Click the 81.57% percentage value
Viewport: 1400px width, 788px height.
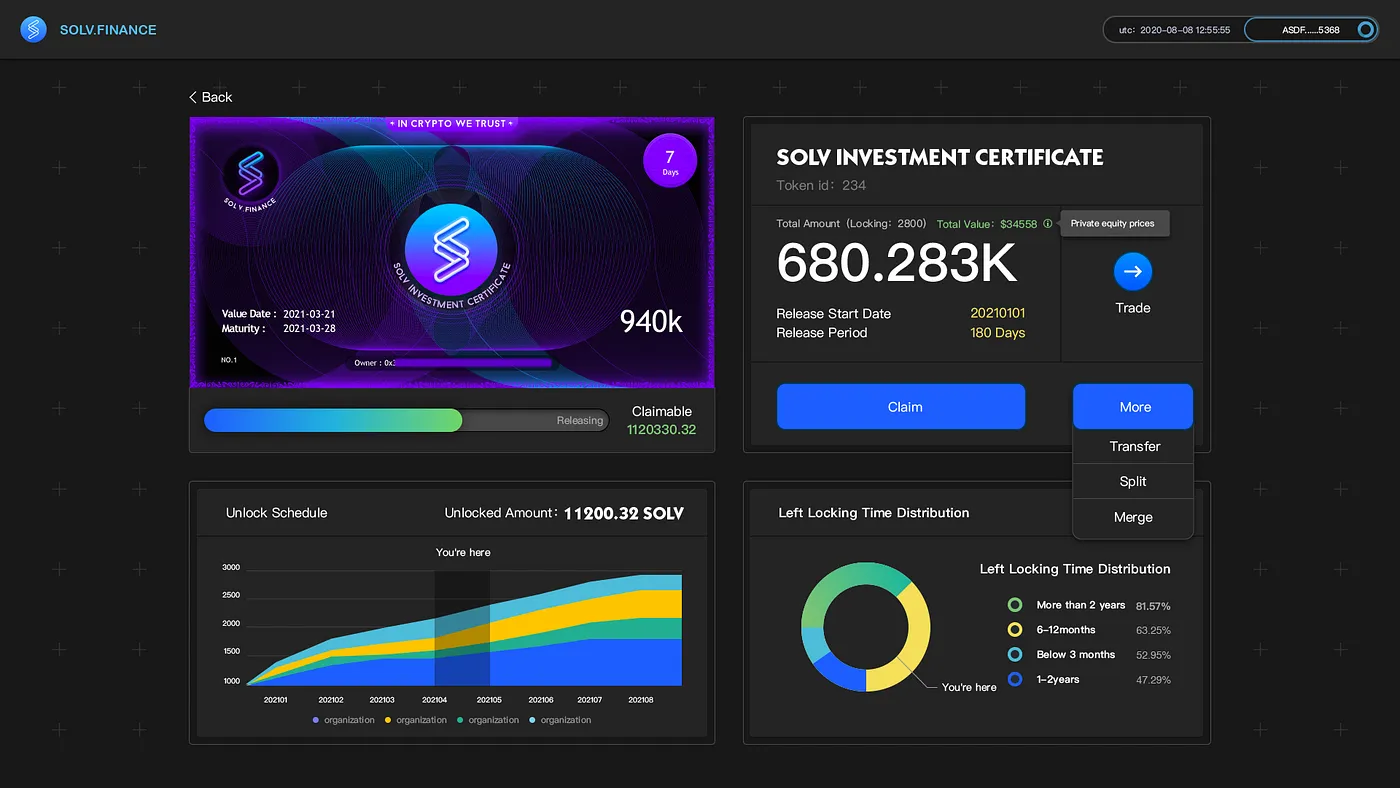(x=1153, y=606)
